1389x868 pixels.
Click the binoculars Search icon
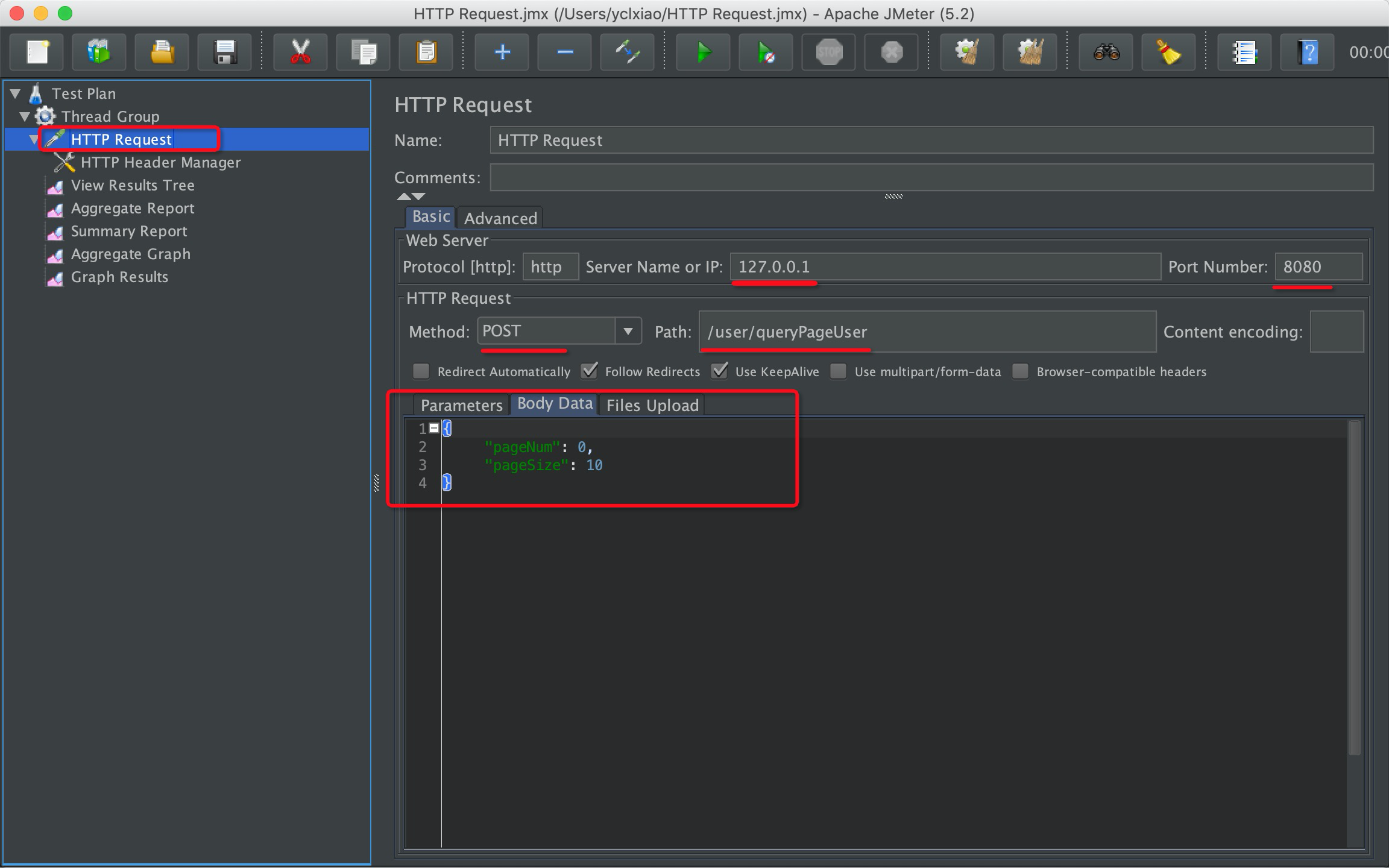click(x=1106, y=52)
